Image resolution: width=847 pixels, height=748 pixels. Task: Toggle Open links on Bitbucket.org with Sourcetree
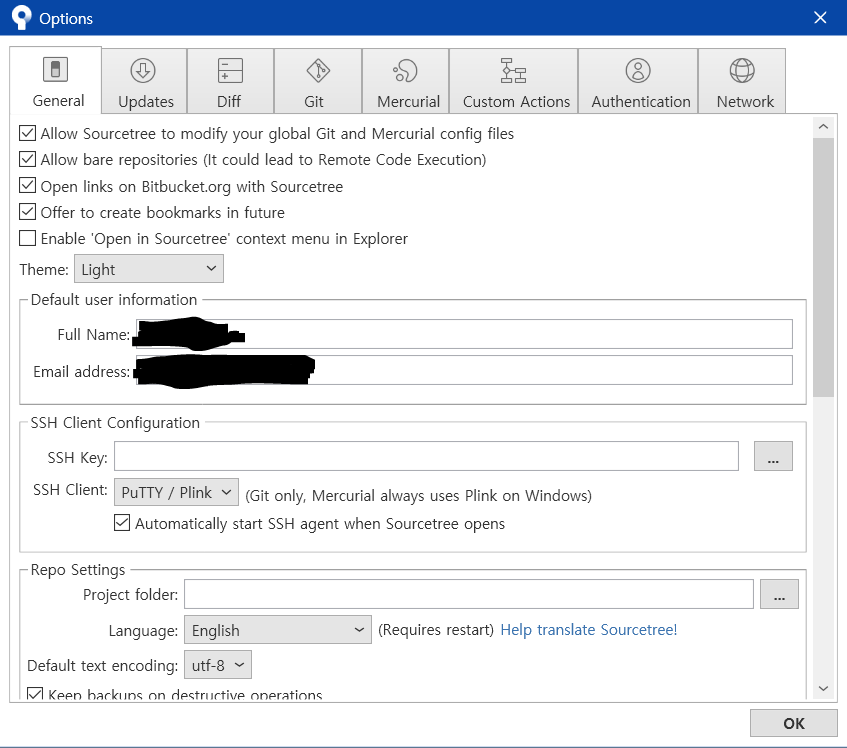[x=28, y=186]
